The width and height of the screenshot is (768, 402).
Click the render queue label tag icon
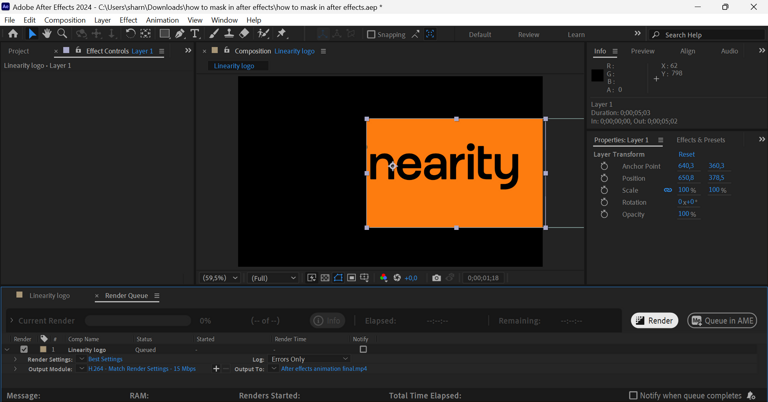coord(44,339)
